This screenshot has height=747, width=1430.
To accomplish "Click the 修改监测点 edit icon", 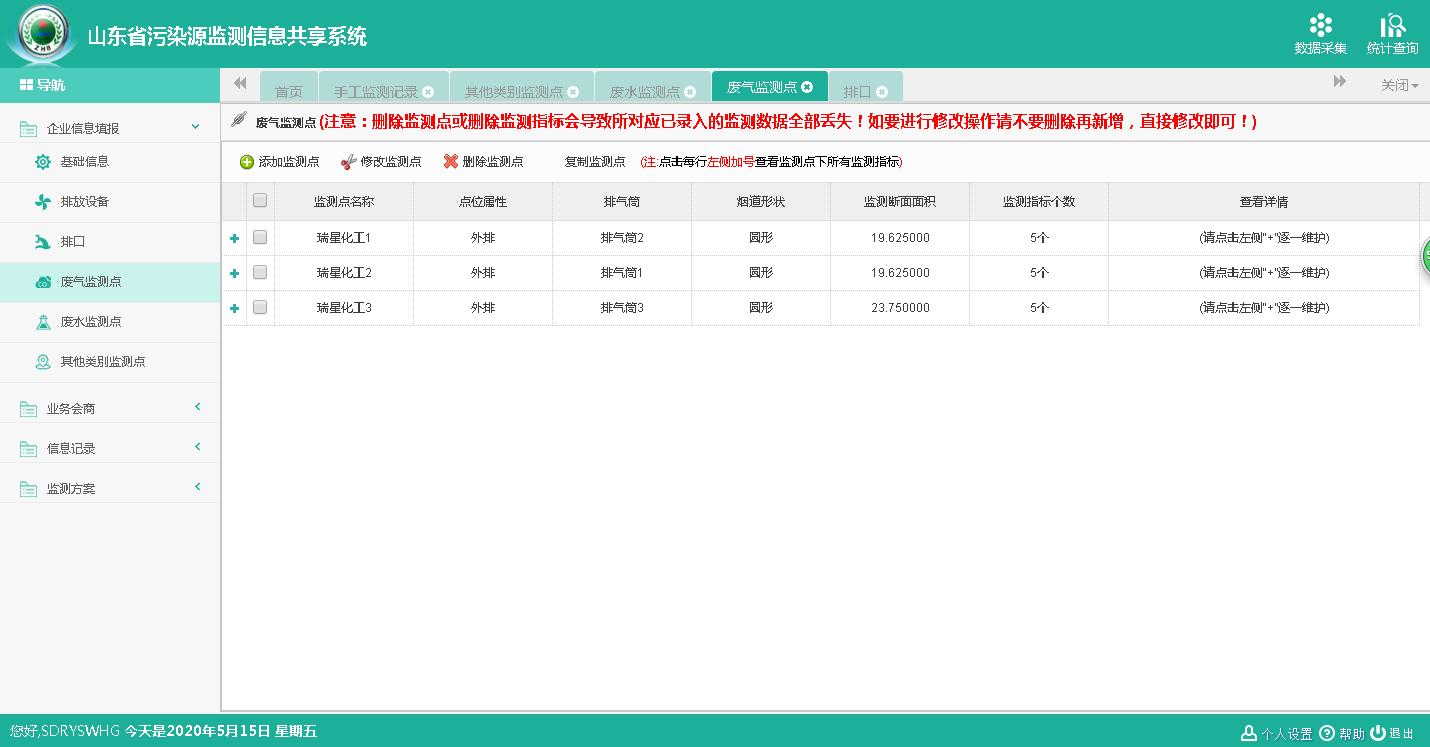I will 348,162.
